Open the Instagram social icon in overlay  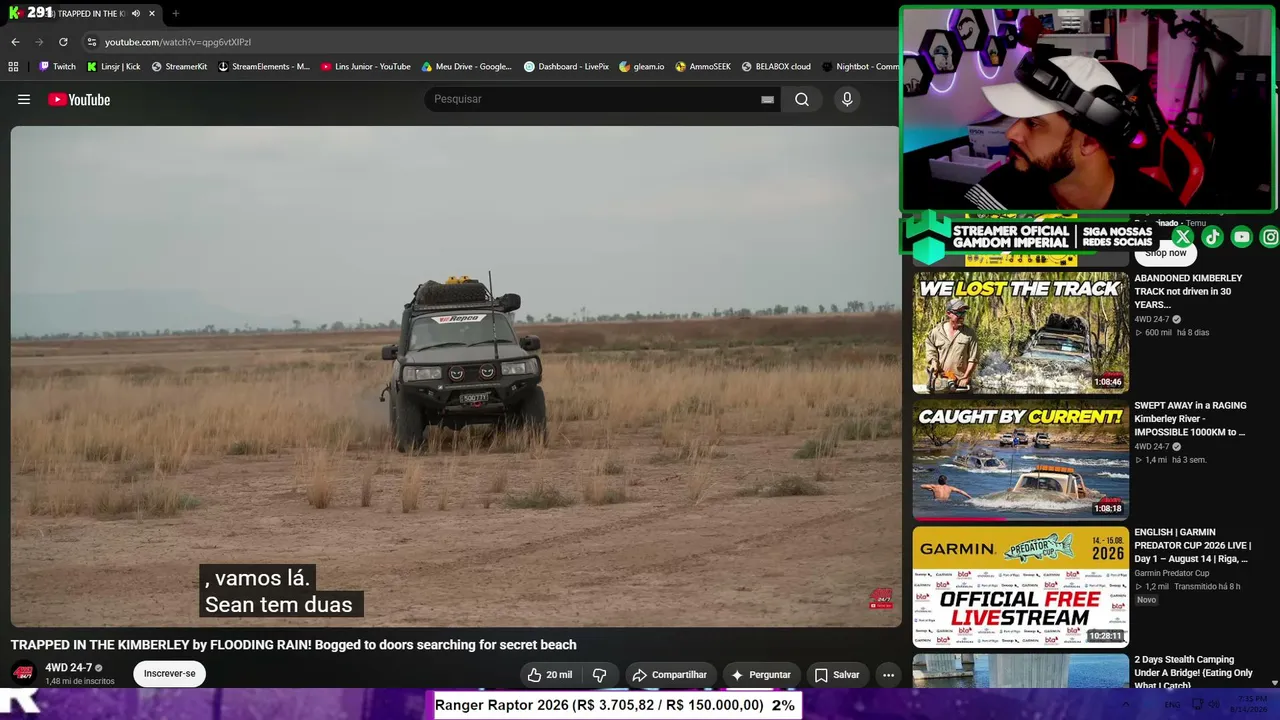point(1270,237)
